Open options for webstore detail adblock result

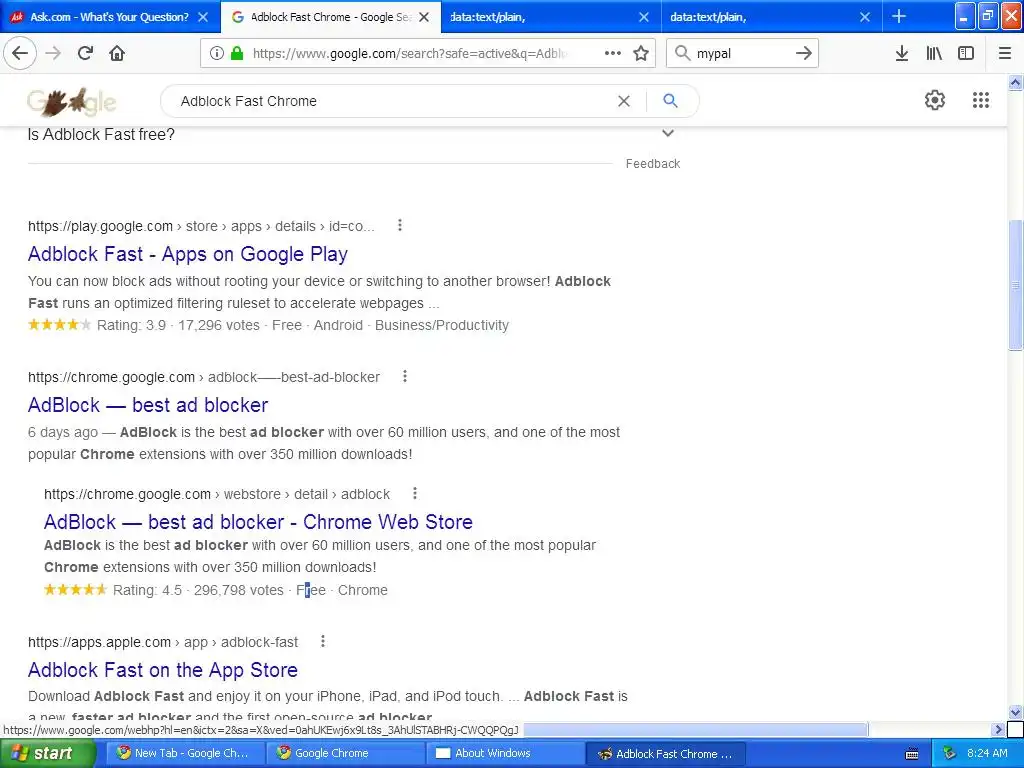coord(415,493)
